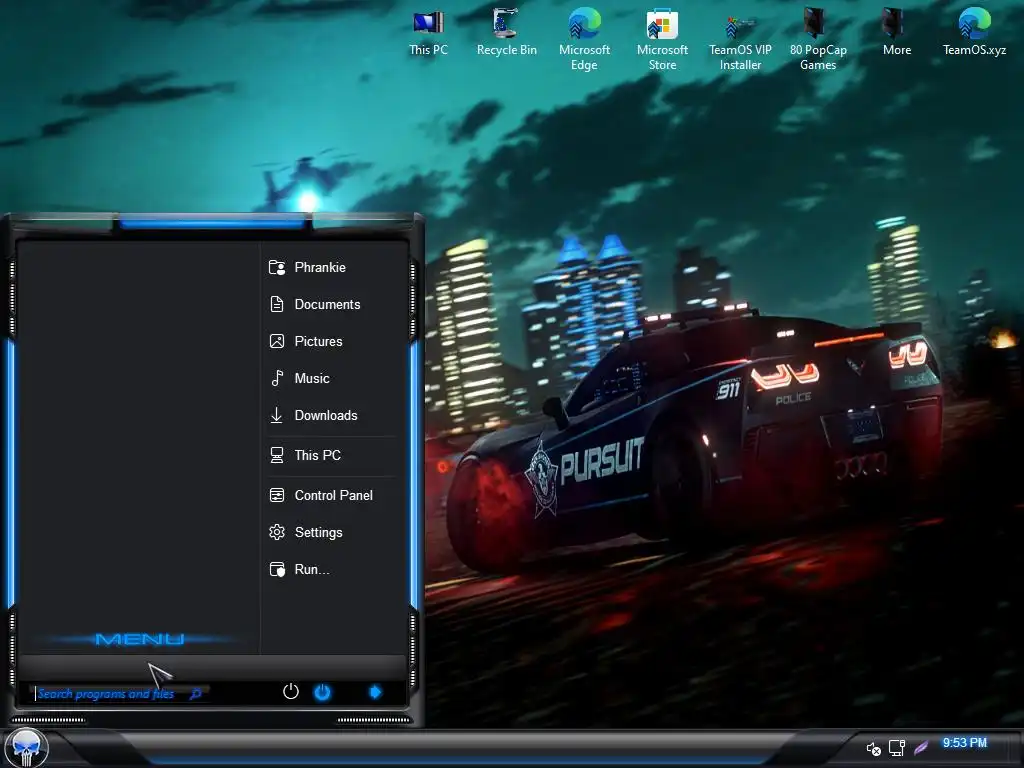The width and height of the screenshot is (1024, 768).
Task: Launch Microsoft Edge from the desktop
Action: click(584, 39)
